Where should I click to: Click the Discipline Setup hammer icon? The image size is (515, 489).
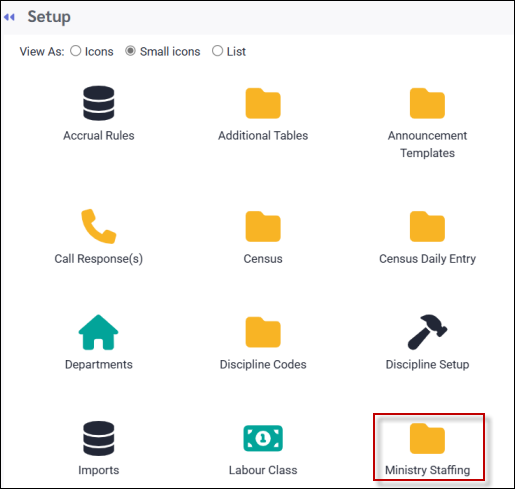click(x=427, y=332)
